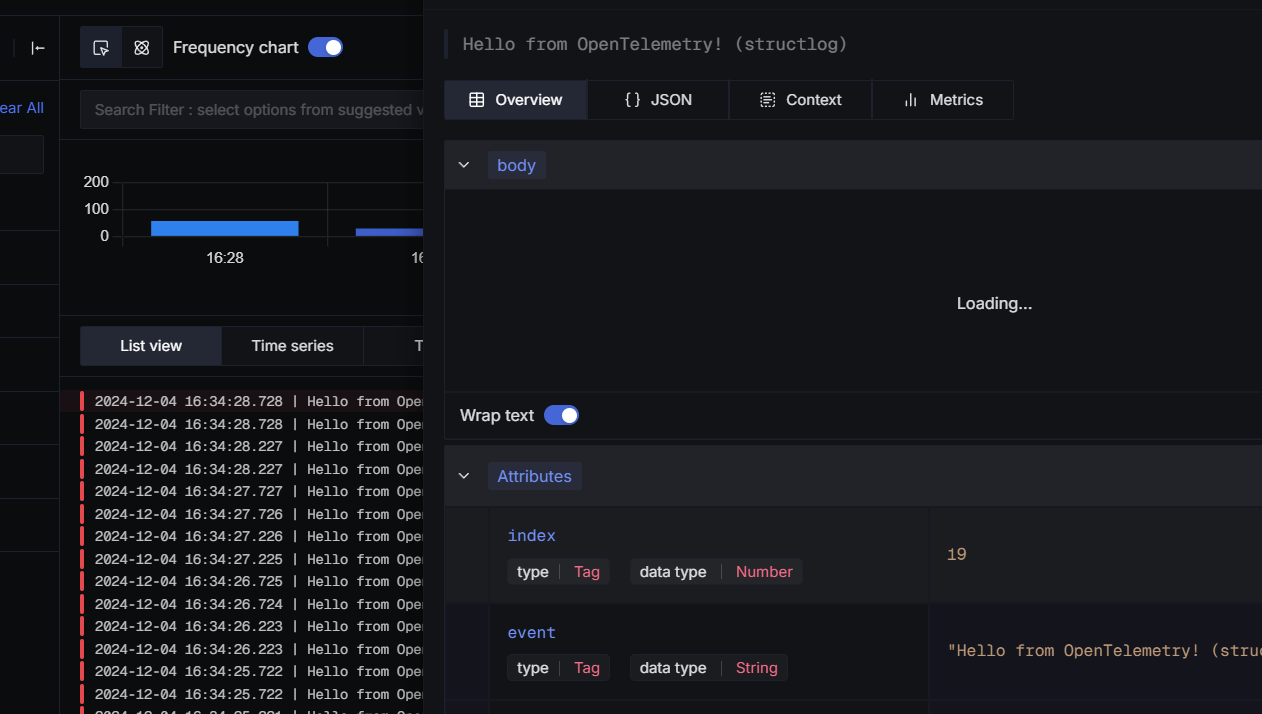
Task: Click the Clear All link
Action: pyautogui.click(x=21, y=108)
